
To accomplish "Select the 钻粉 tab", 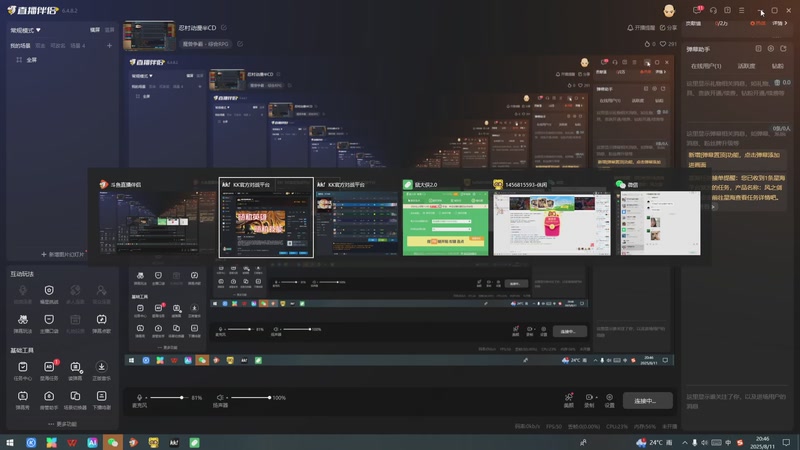I will click(777, 66).
